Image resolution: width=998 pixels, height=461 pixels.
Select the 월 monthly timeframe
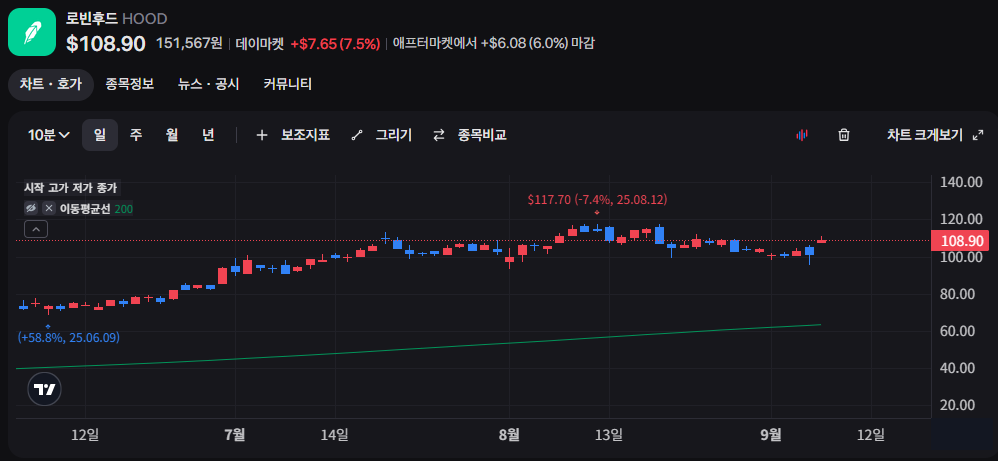click(x=172, y=135)
